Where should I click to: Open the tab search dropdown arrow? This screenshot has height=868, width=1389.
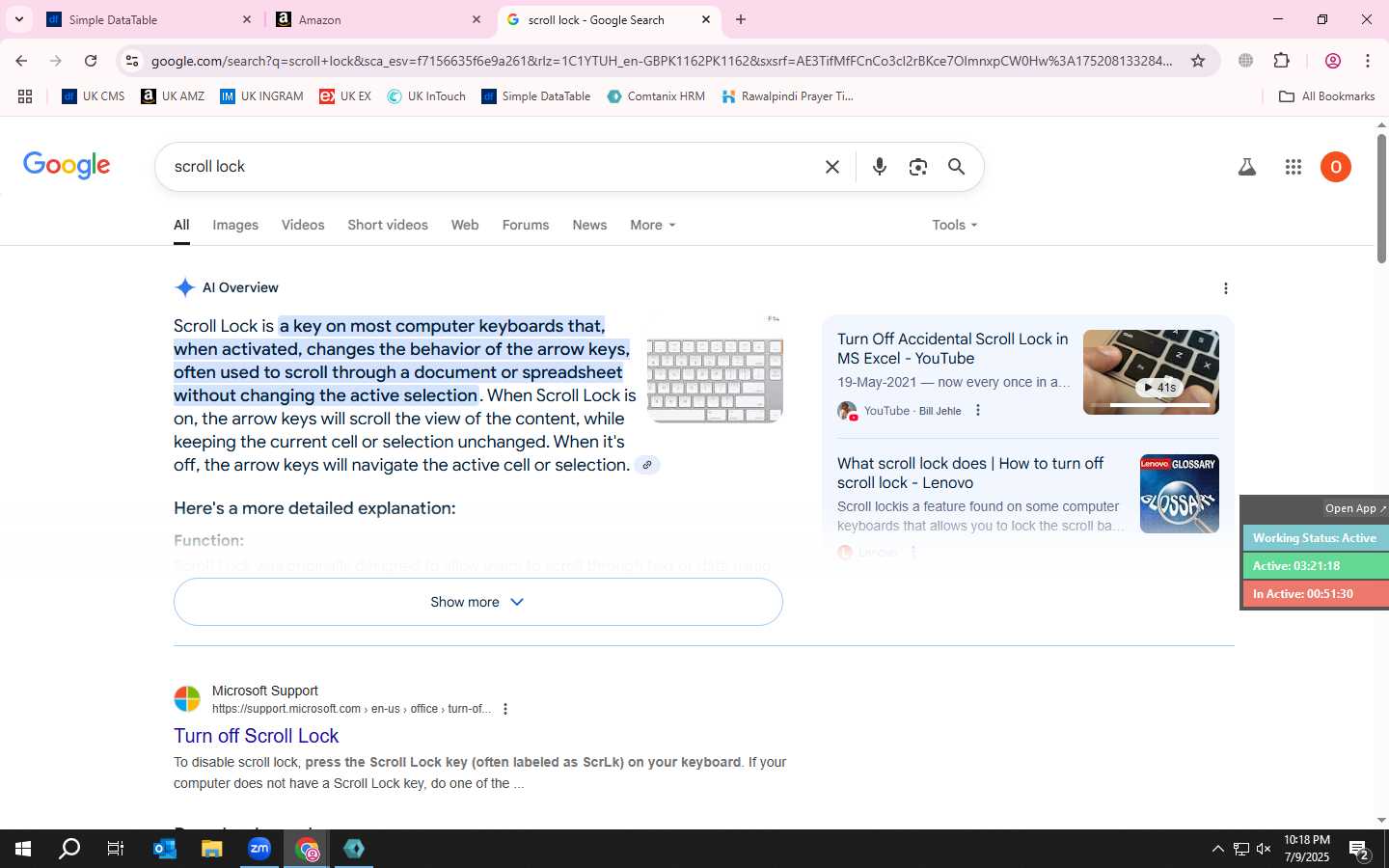click(19, 19)
